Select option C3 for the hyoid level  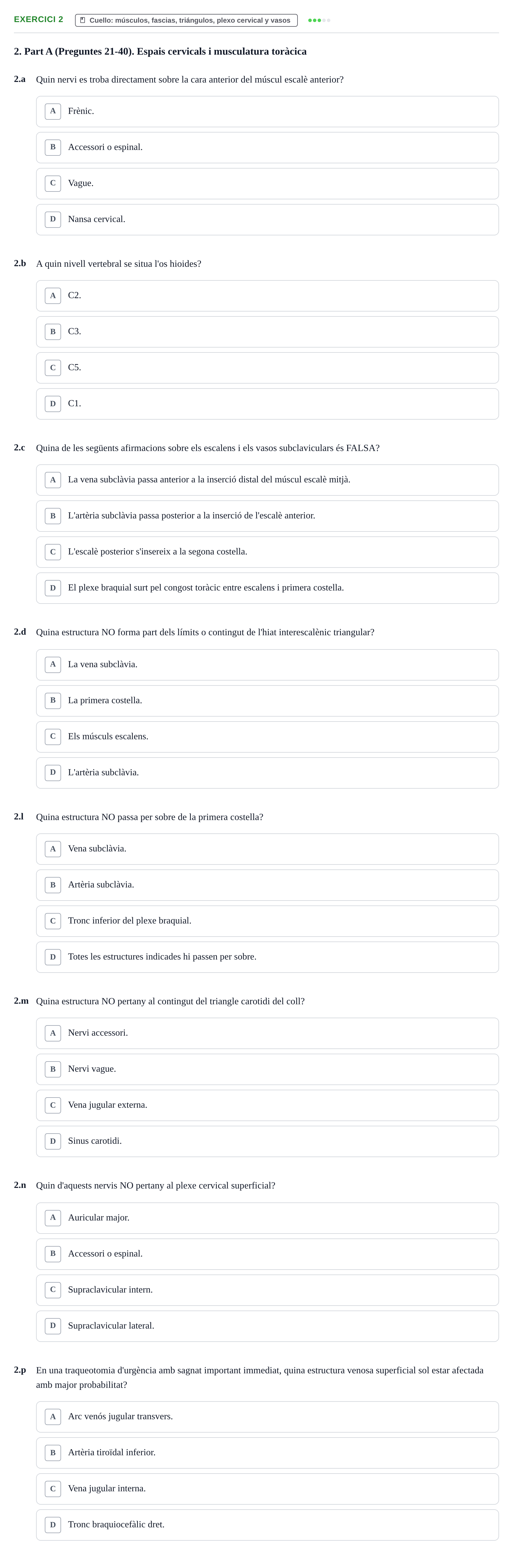268,332
